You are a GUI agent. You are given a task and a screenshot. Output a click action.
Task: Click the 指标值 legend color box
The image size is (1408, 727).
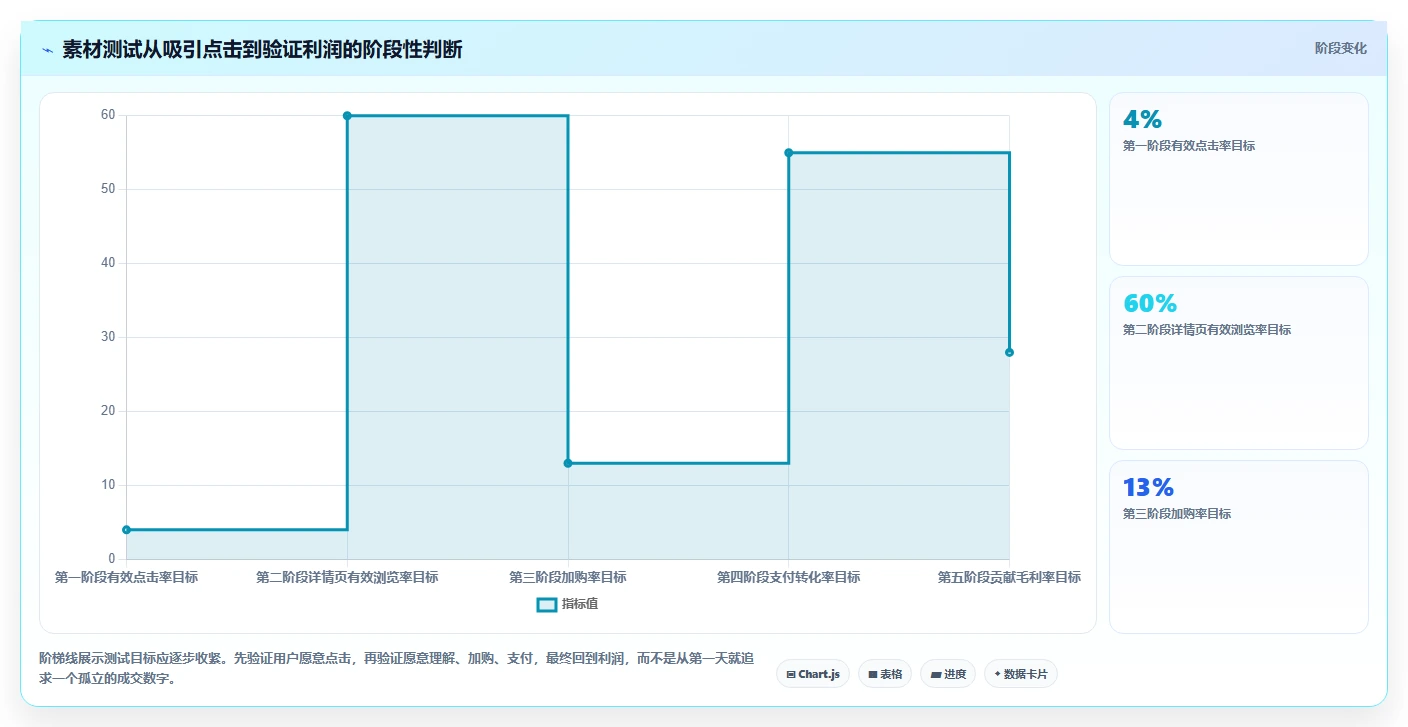point(546,604)
